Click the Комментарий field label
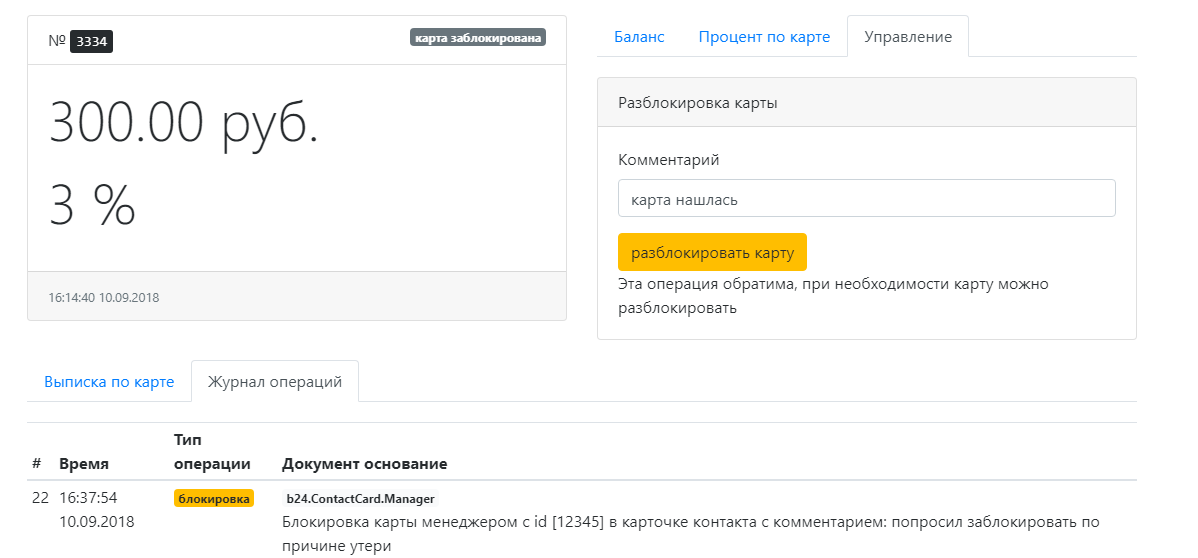The image size is (1198, 558). tap(668, 160)
